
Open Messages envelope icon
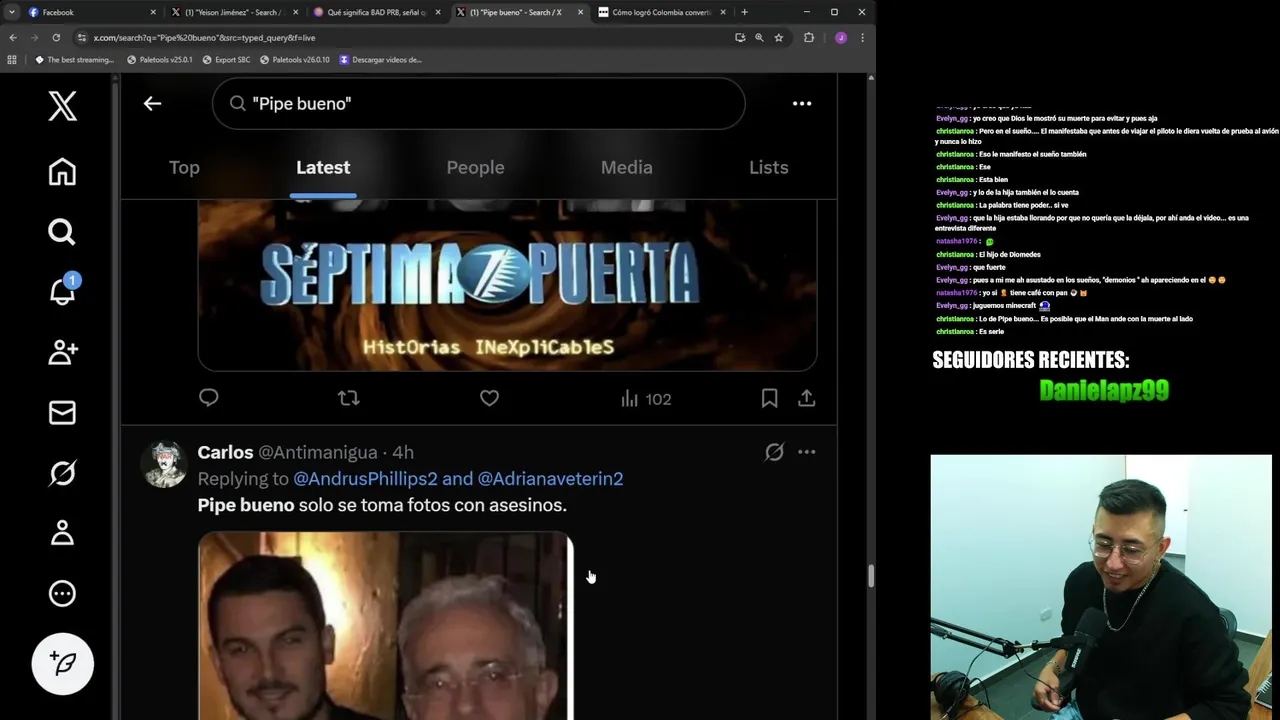click(62, 412)
